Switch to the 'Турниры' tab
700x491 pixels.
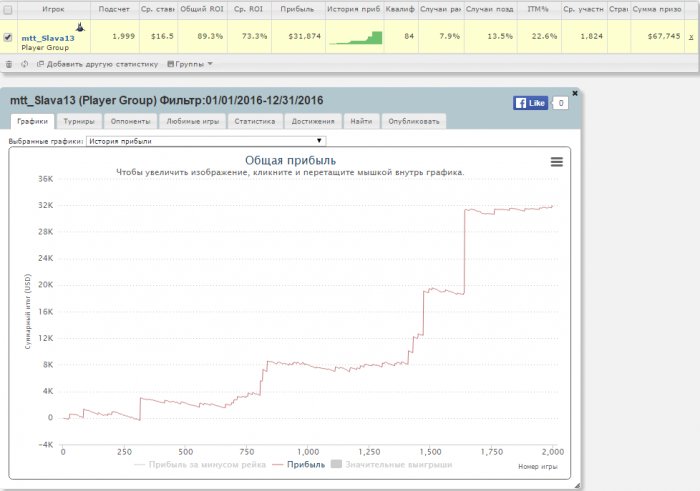point(78,121)
